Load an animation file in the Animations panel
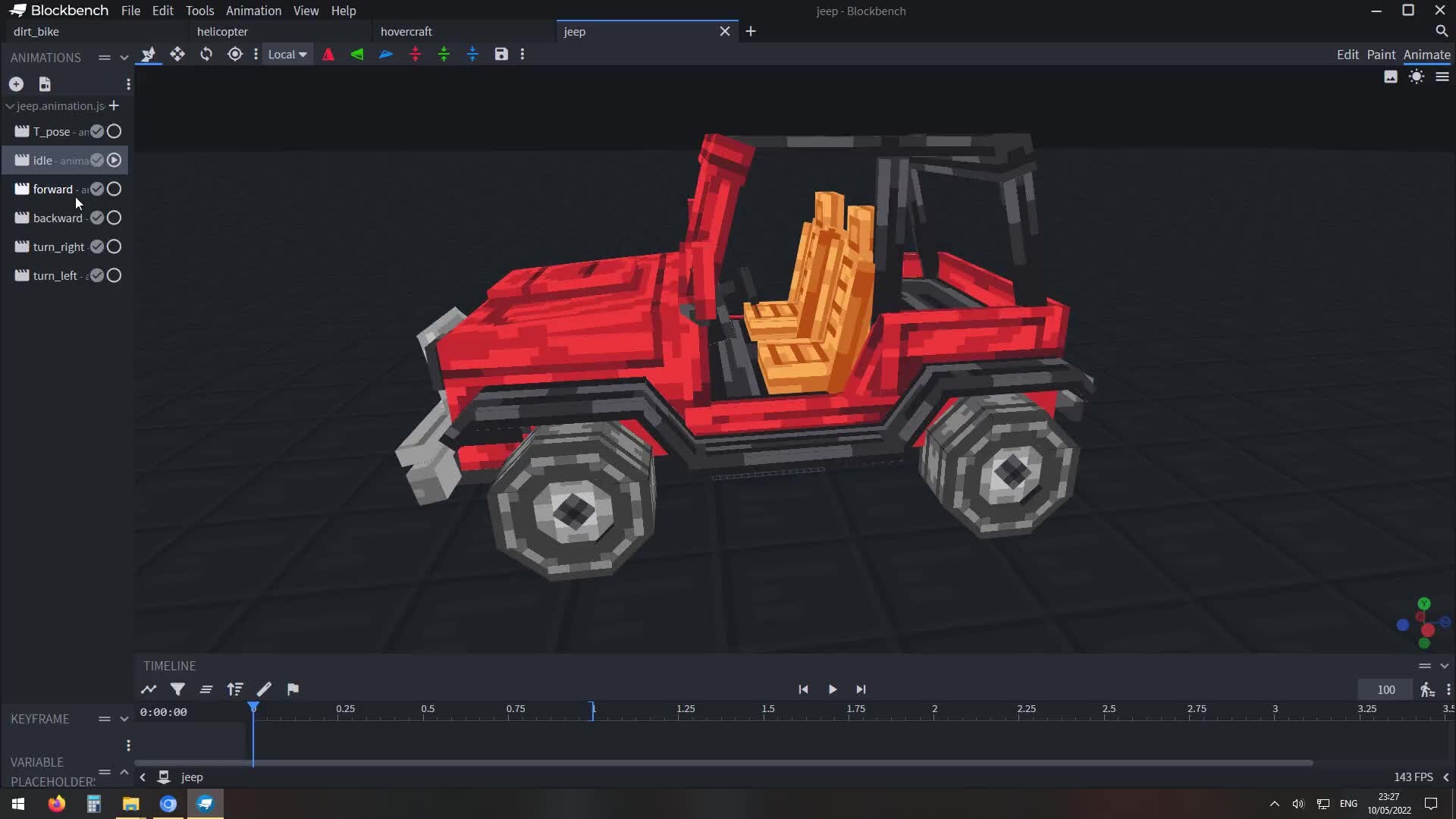 [x=45, y=84]
